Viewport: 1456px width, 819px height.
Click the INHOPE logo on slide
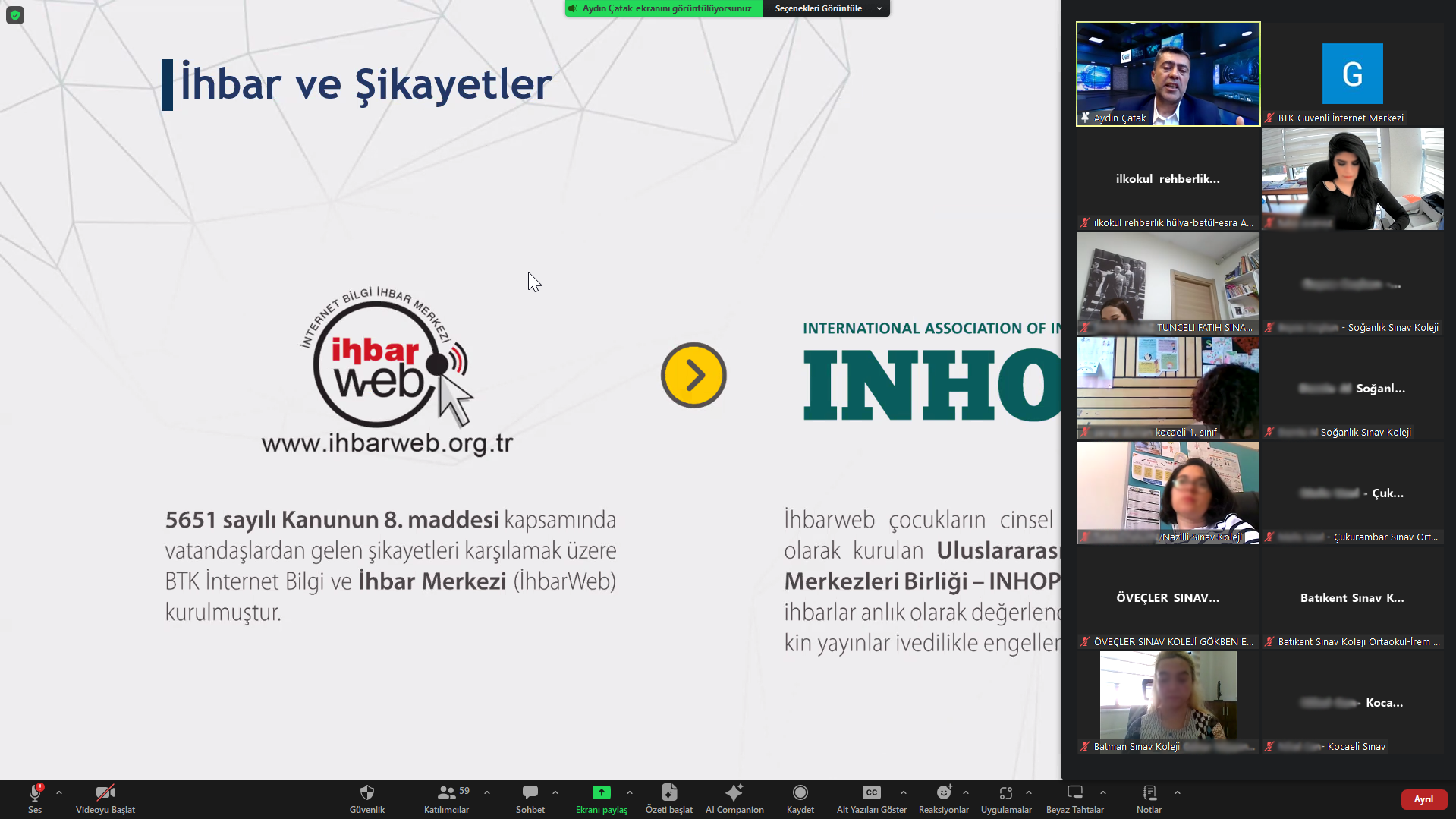pos(932,383)
